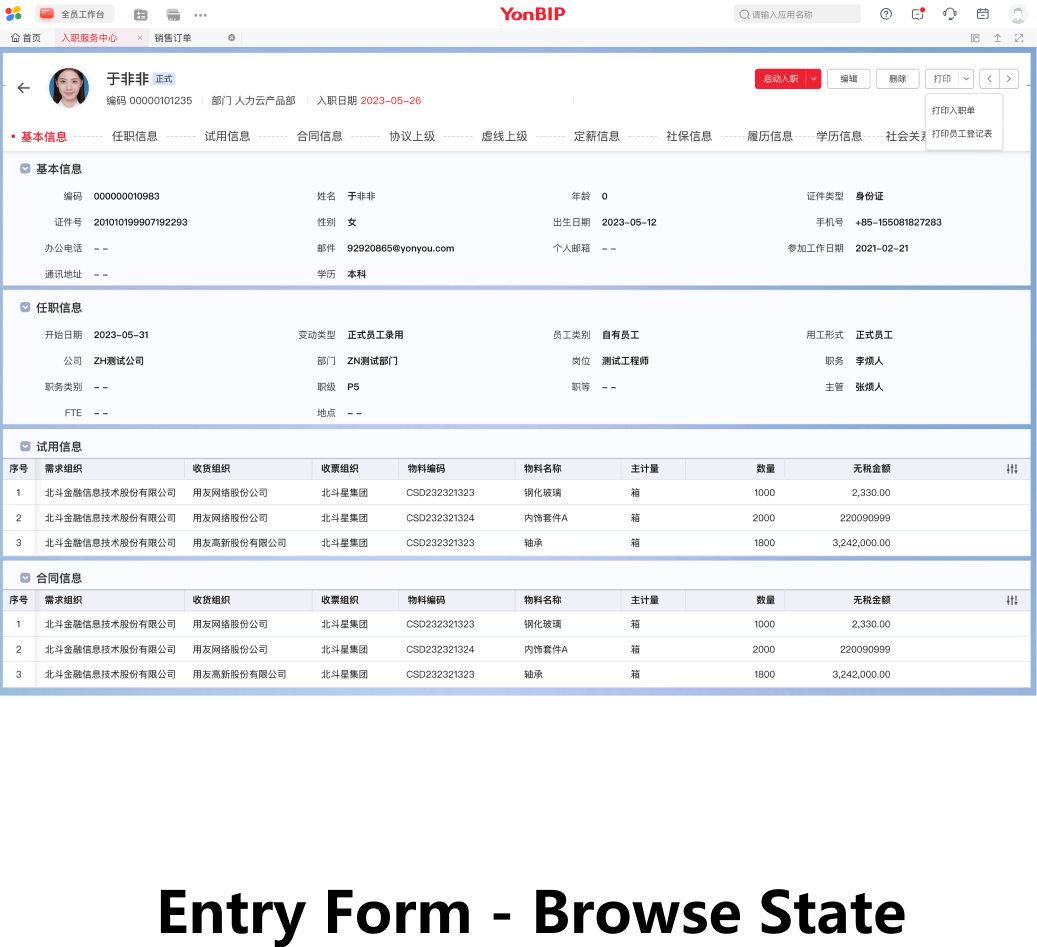1037x947 pixels.
Task: Click the upload arrow icon in tab bar
Action: tap(997, 38)
